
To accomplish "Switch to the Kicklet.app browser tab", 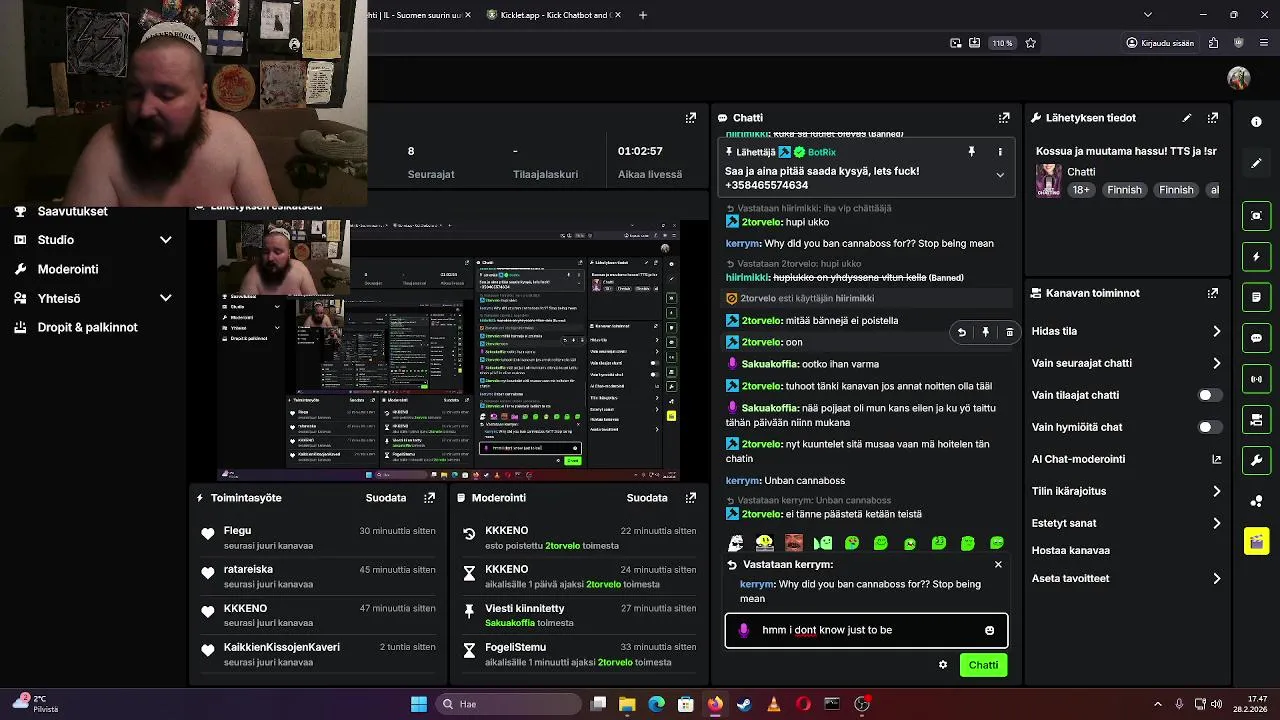I will click(553, 15).
